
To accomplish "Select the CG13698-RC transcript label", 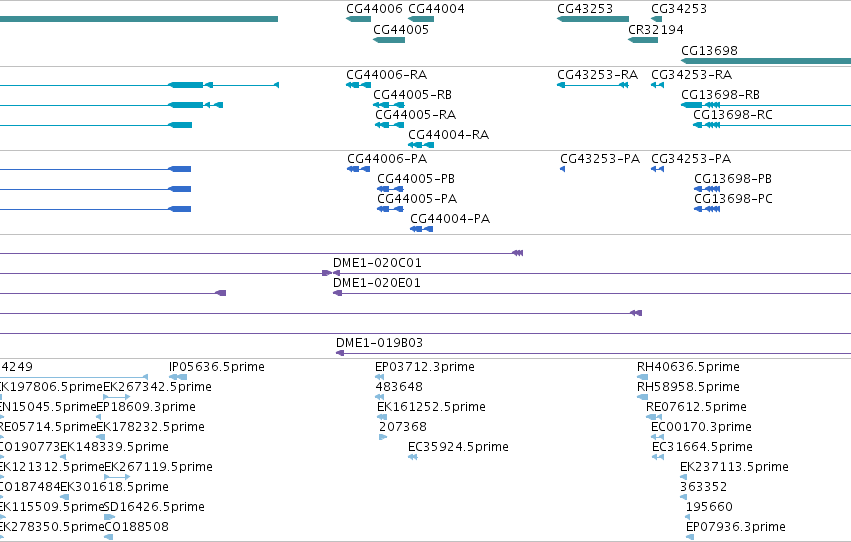I will click(733, 114).
